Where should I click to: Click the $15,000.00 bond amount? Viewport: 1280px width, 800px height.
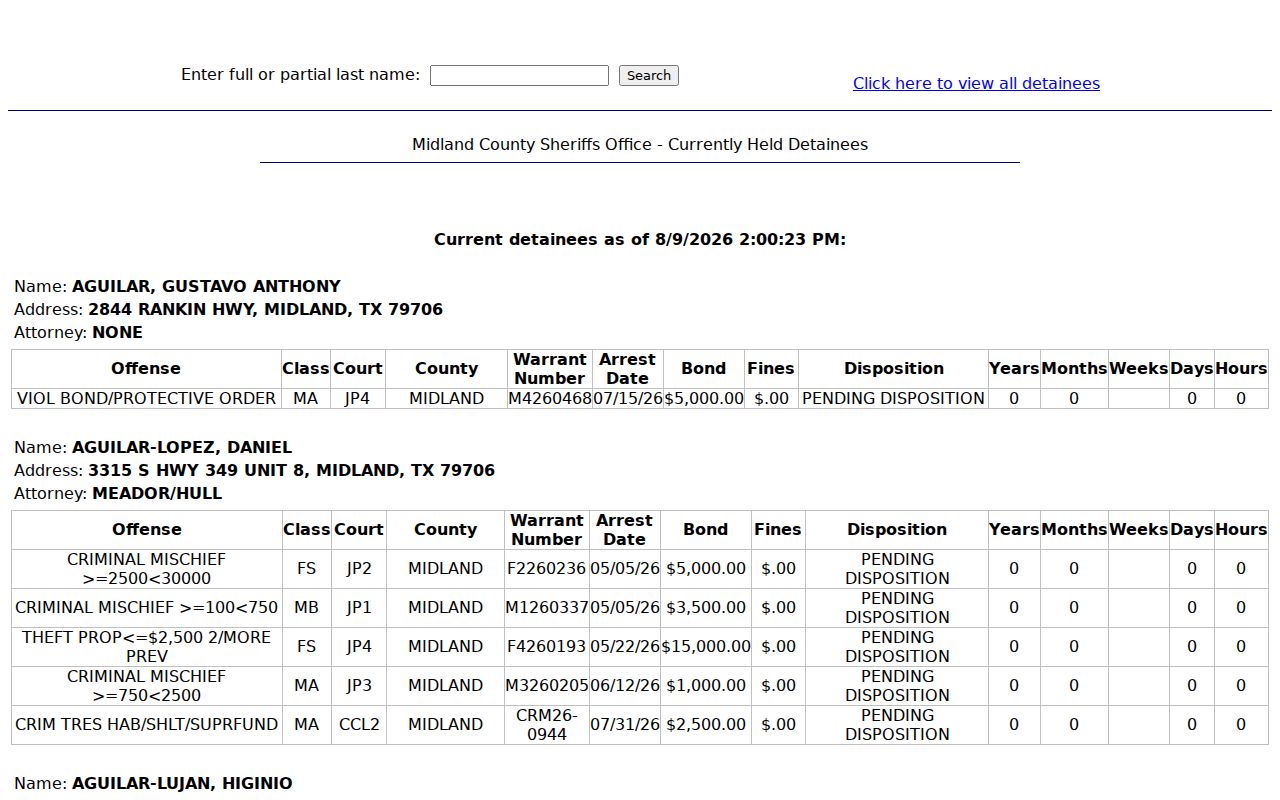[706, 646]
